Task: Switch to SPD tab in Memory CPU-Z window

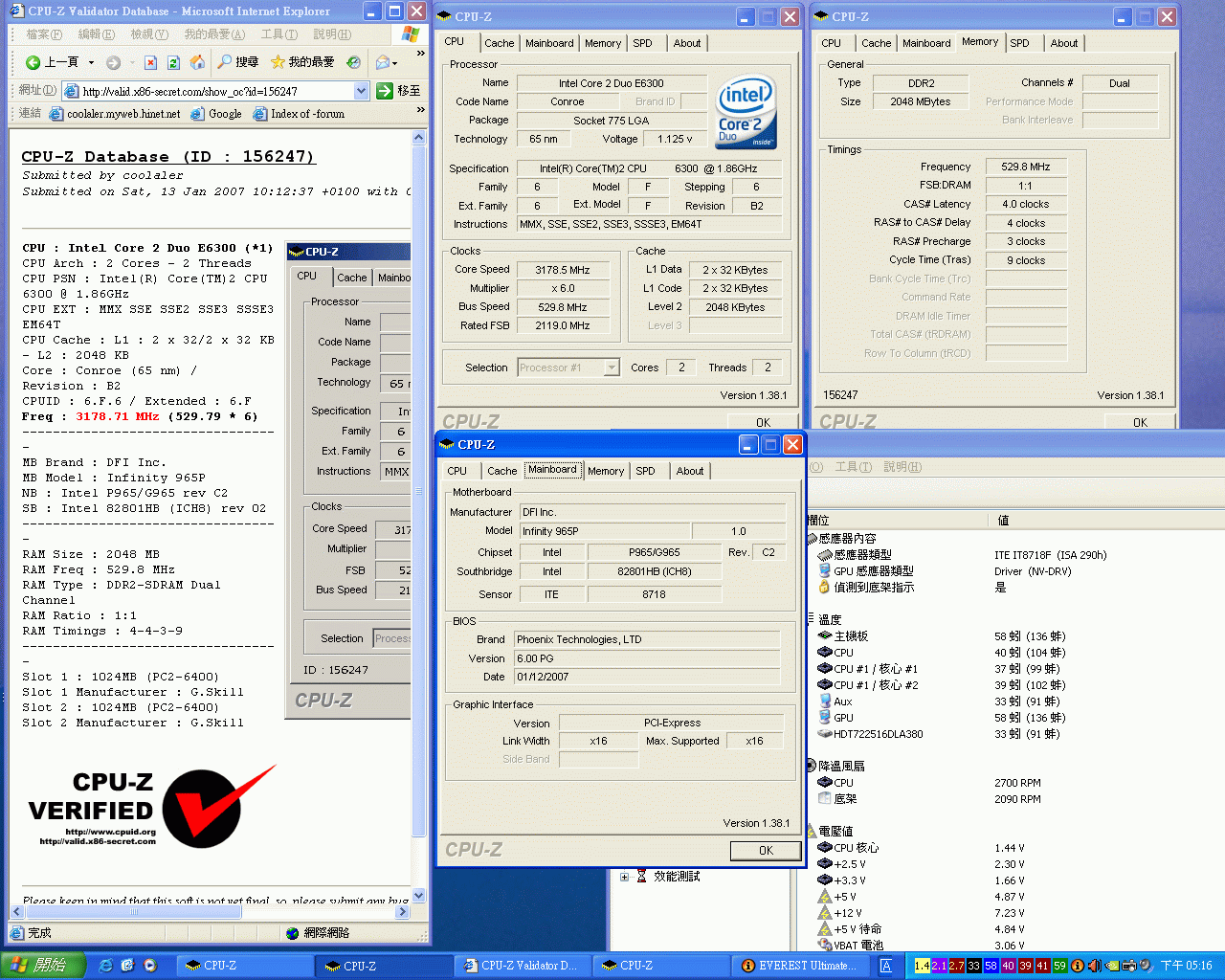Action: 1019,43
